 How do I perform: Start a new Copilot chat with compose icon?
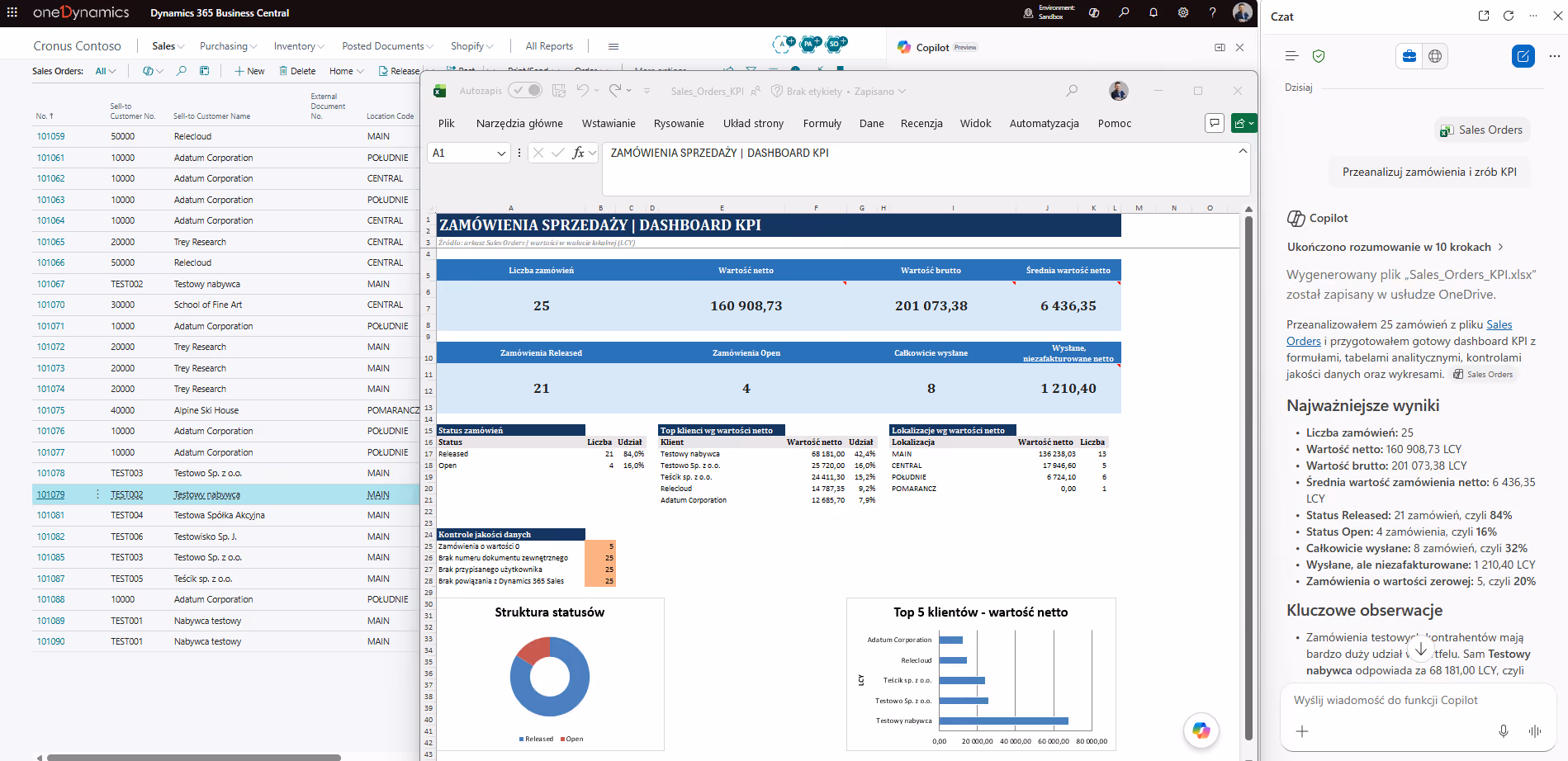point(1523,56)
